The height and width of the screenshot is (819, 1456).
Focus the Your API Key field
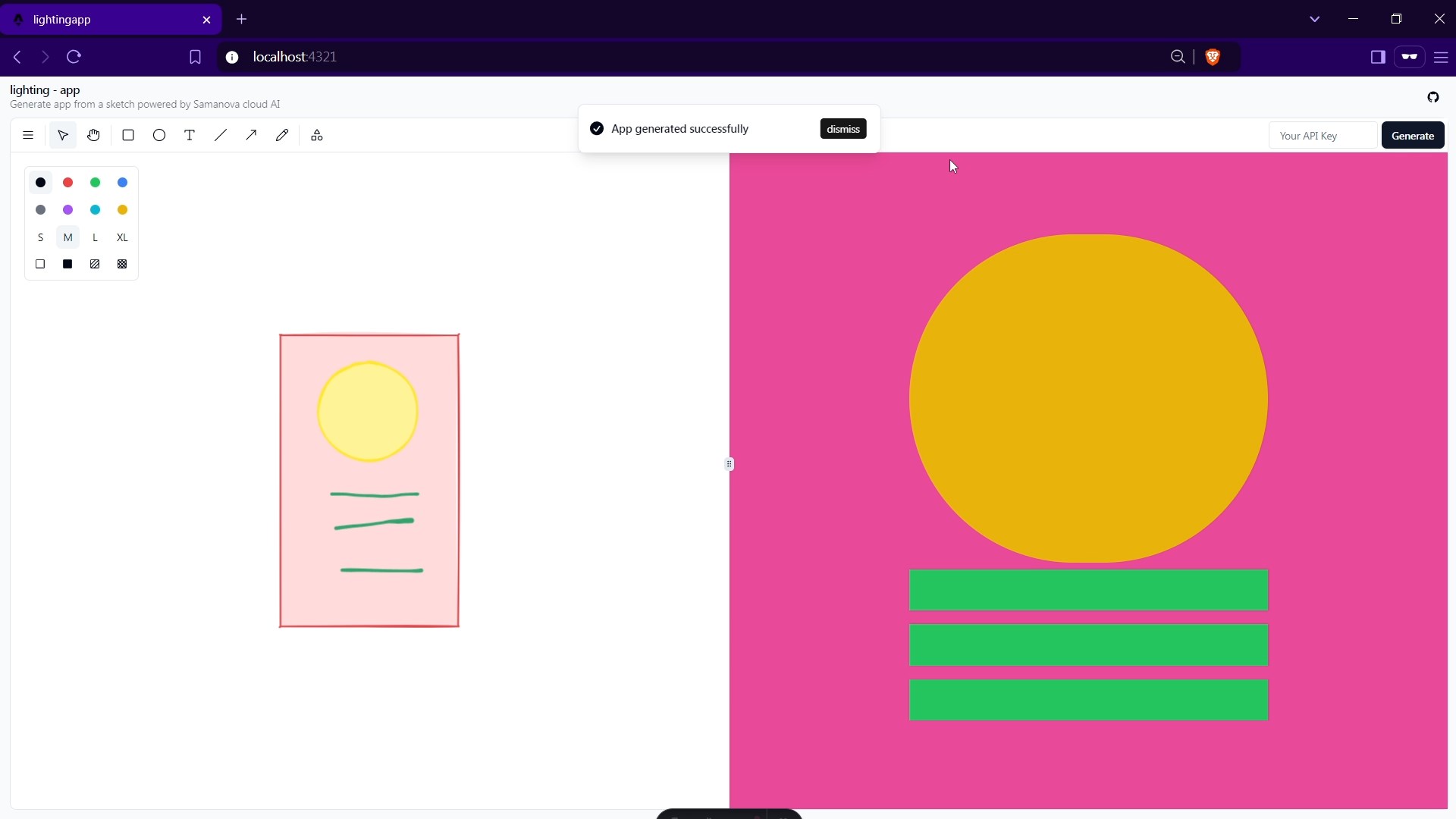1323,136
